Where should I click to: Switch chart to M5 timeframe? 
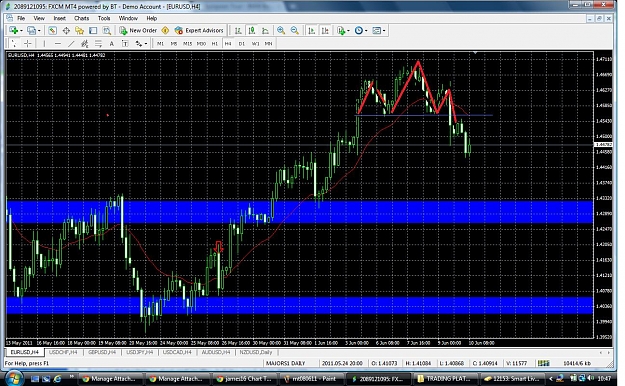[174, 43]
